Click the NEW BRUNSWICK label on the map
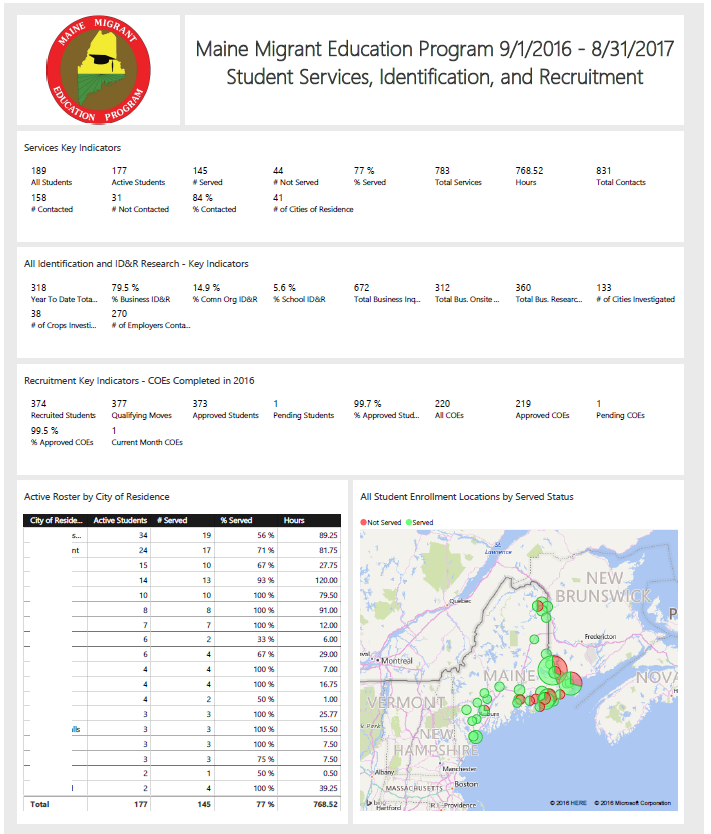 pyautogui.click(x=604, y=587)
